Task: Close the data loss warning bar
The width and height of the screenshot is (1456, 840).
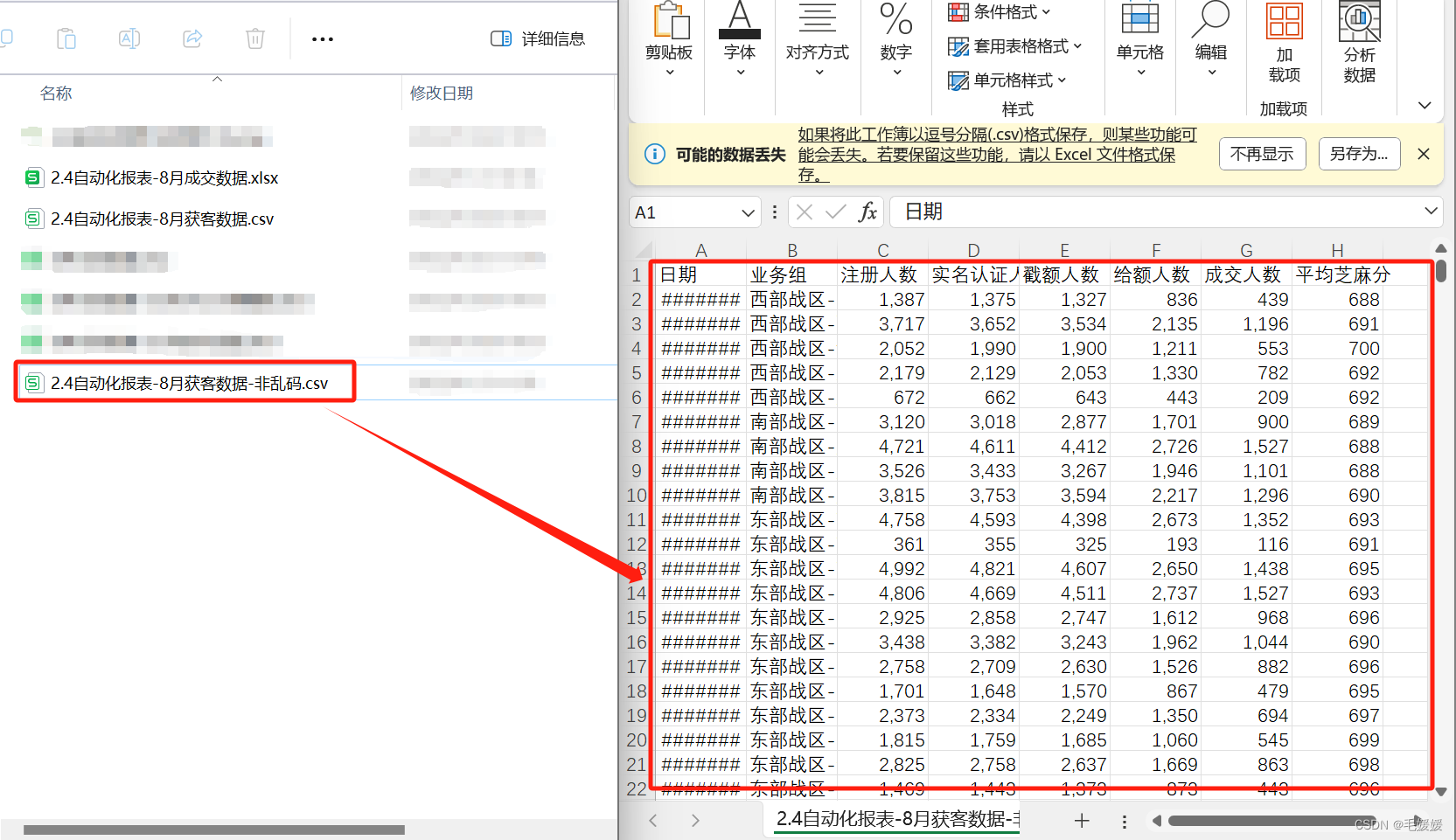Action: (1424, 154)
